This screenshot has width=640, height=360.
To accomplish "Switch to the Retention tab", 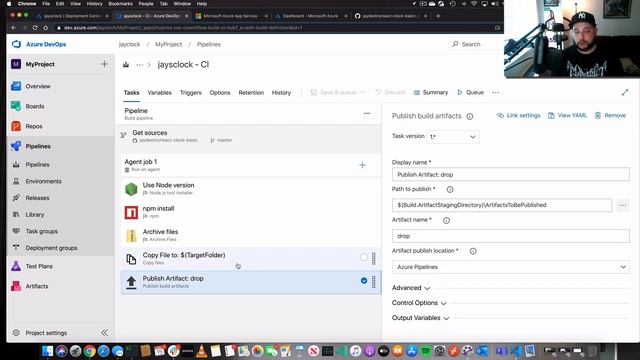I will pyautogui.click(x=251, y=93).
